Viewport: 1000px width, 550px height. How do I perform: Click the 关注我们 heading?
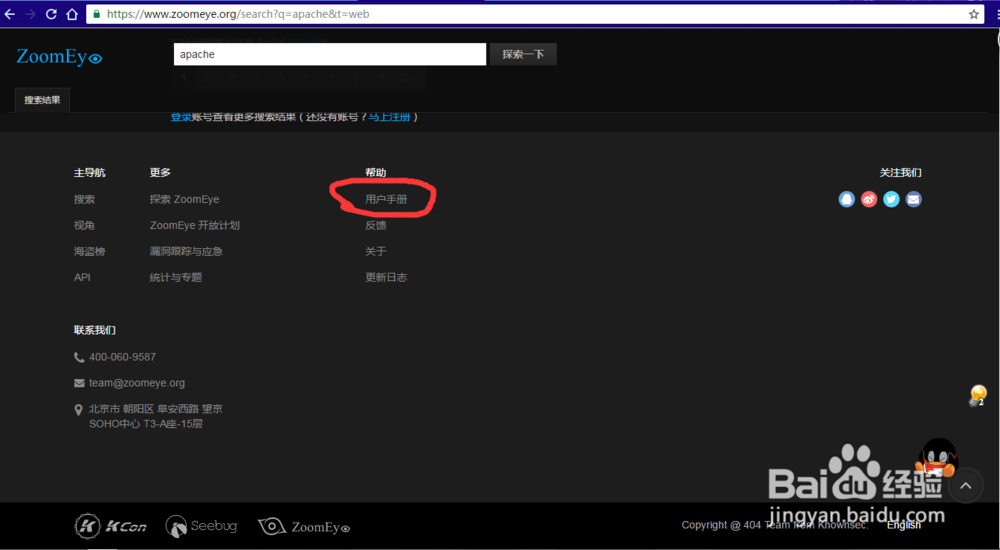tap(901, 173)
